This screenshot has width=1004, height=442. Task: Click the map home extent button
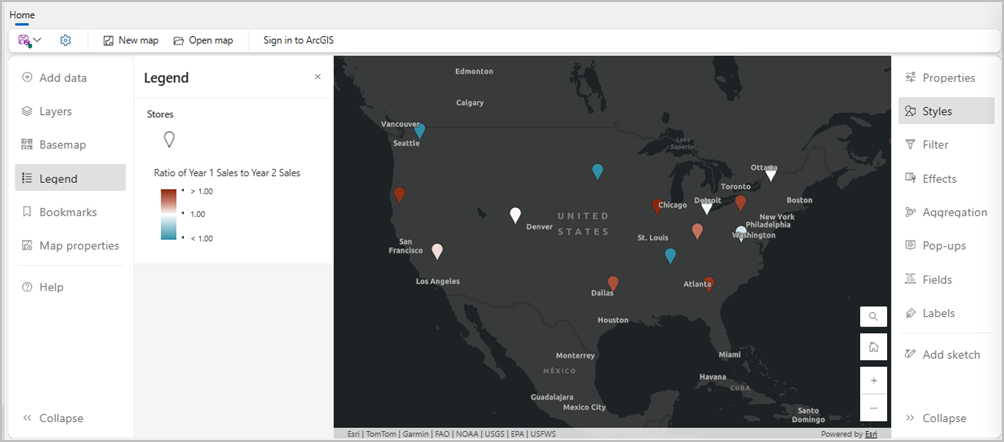(873, 347)
